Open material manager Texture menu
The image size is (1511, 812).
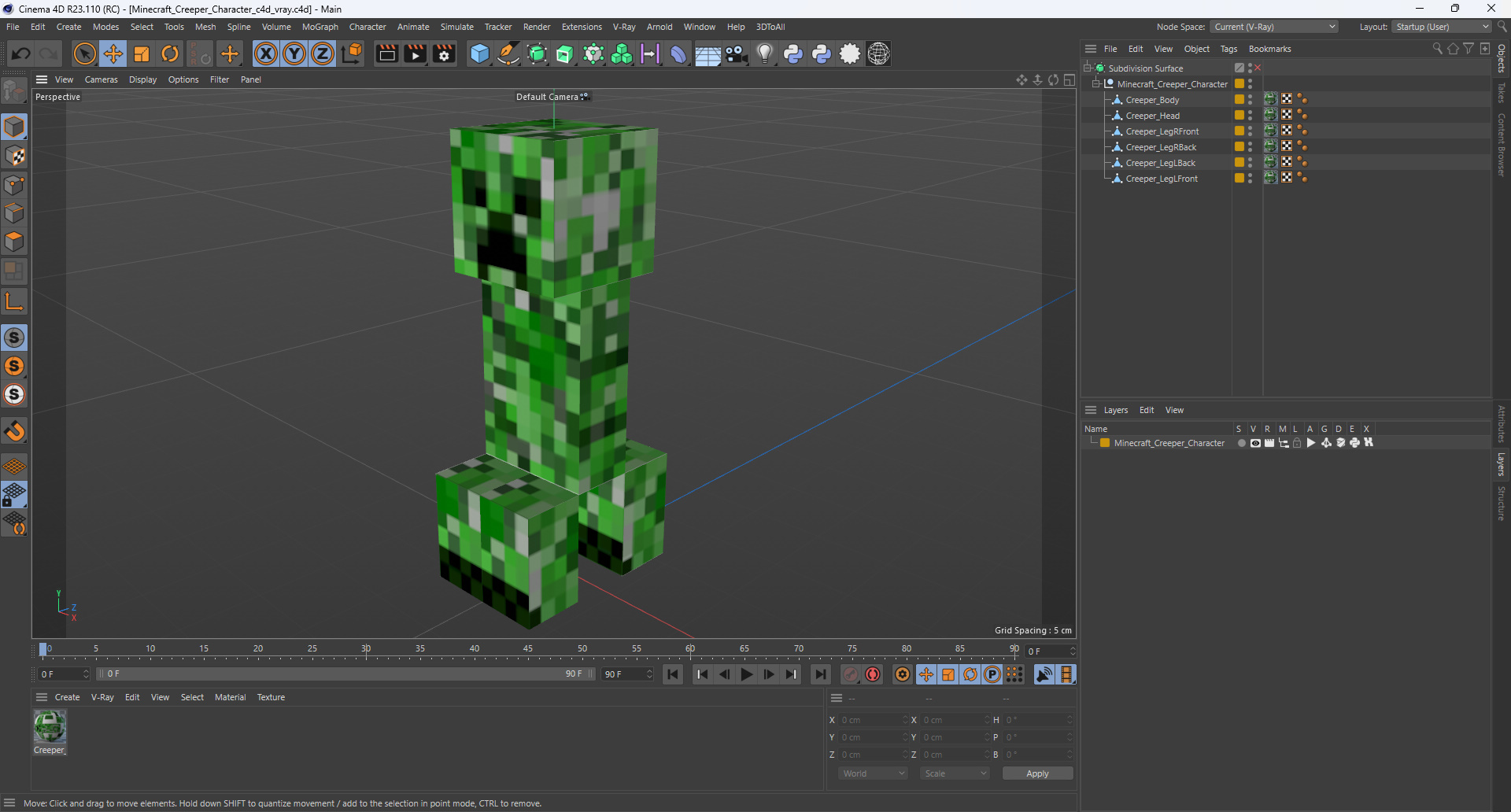point(271,697)
